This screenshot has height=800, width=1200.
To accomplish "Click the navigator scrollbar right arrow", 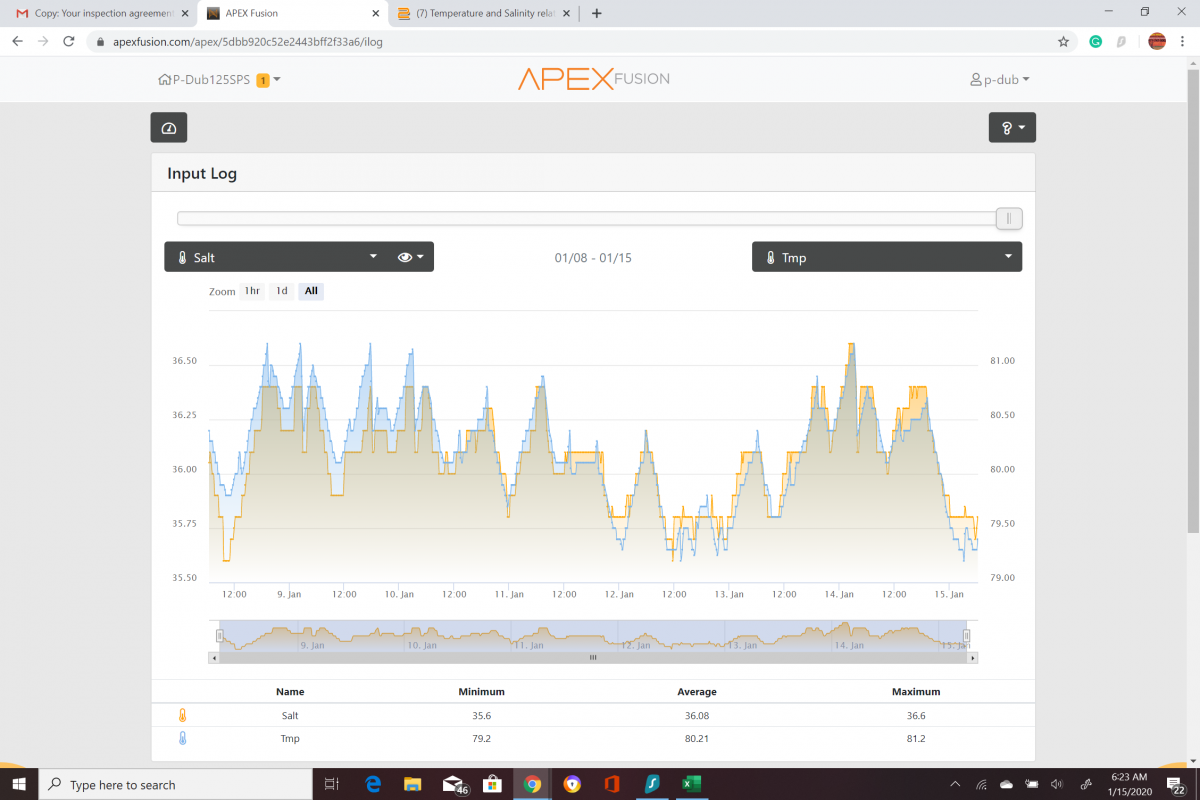I will [973, 657].
